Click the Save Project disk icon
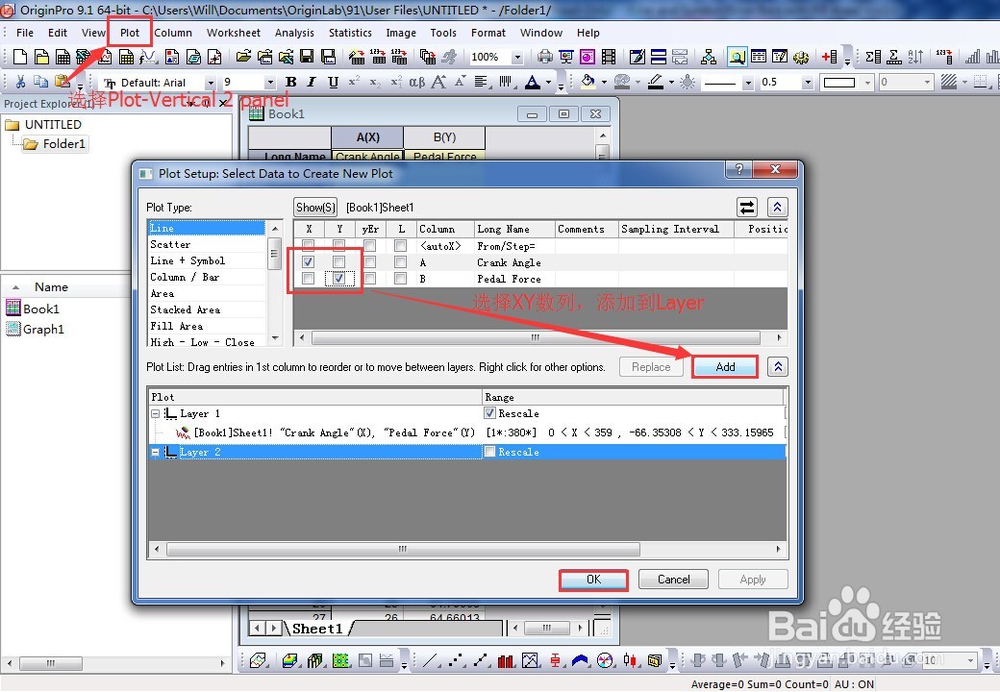The height and width of the screenshot is (692, 1000). [307, 57]
